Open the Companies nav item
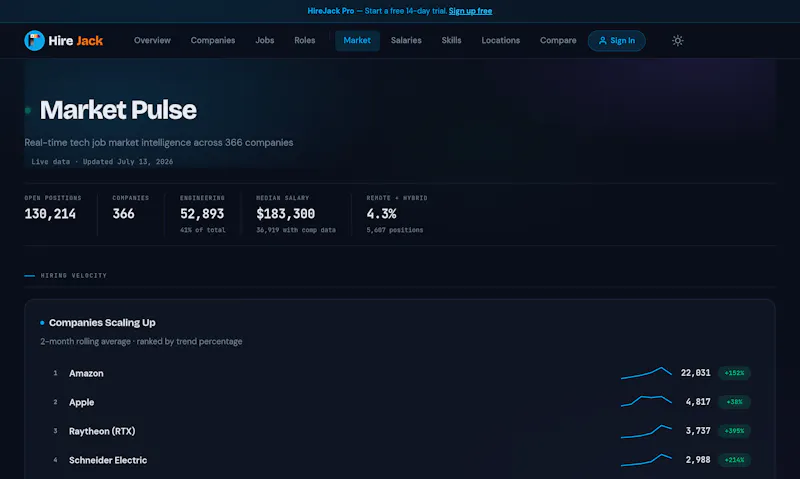Image resolution: width=800 pixels, height=479 pixels. click(213, 40)
